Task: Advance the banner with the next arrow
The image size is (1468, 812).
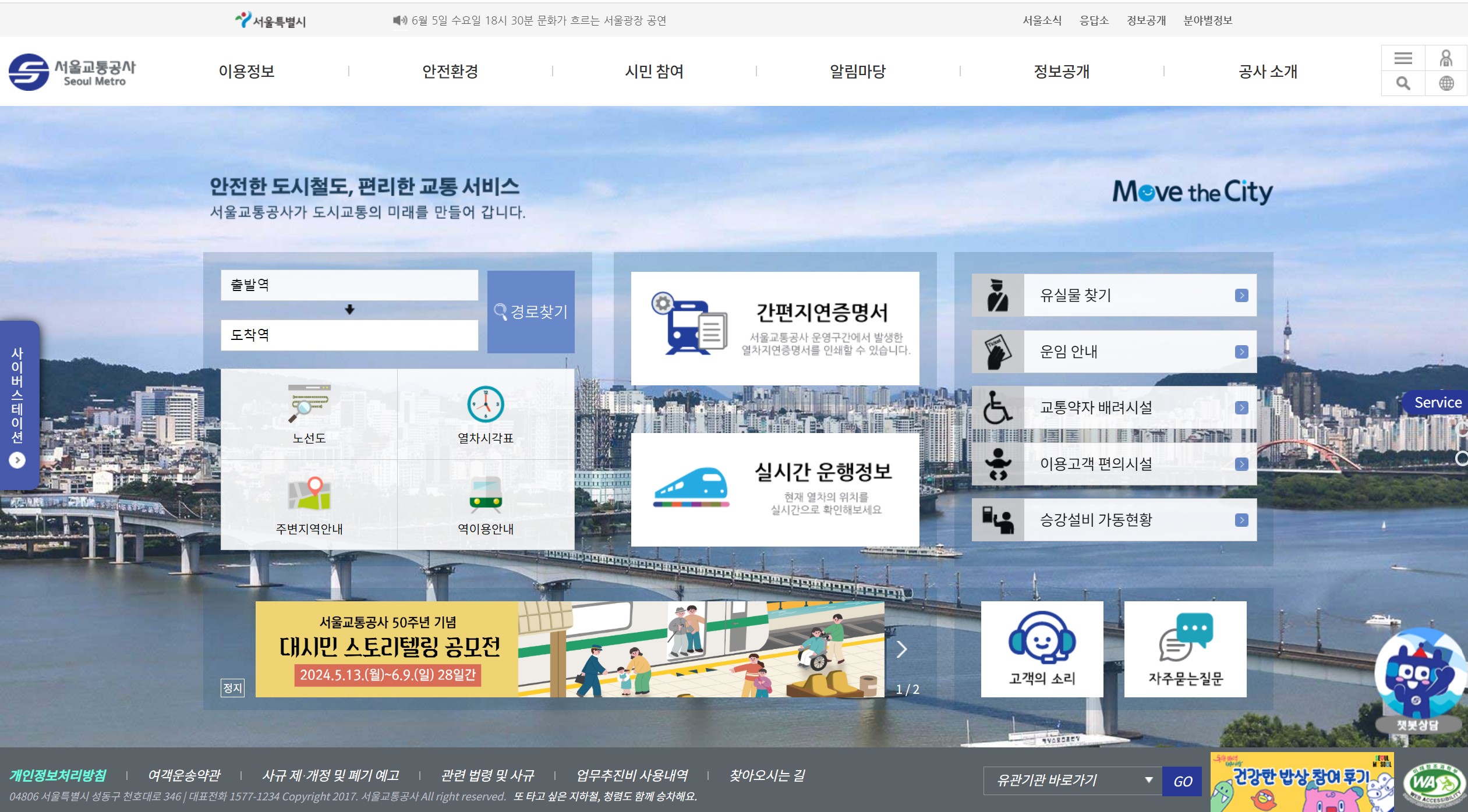Action: click(x=901, y=649)
